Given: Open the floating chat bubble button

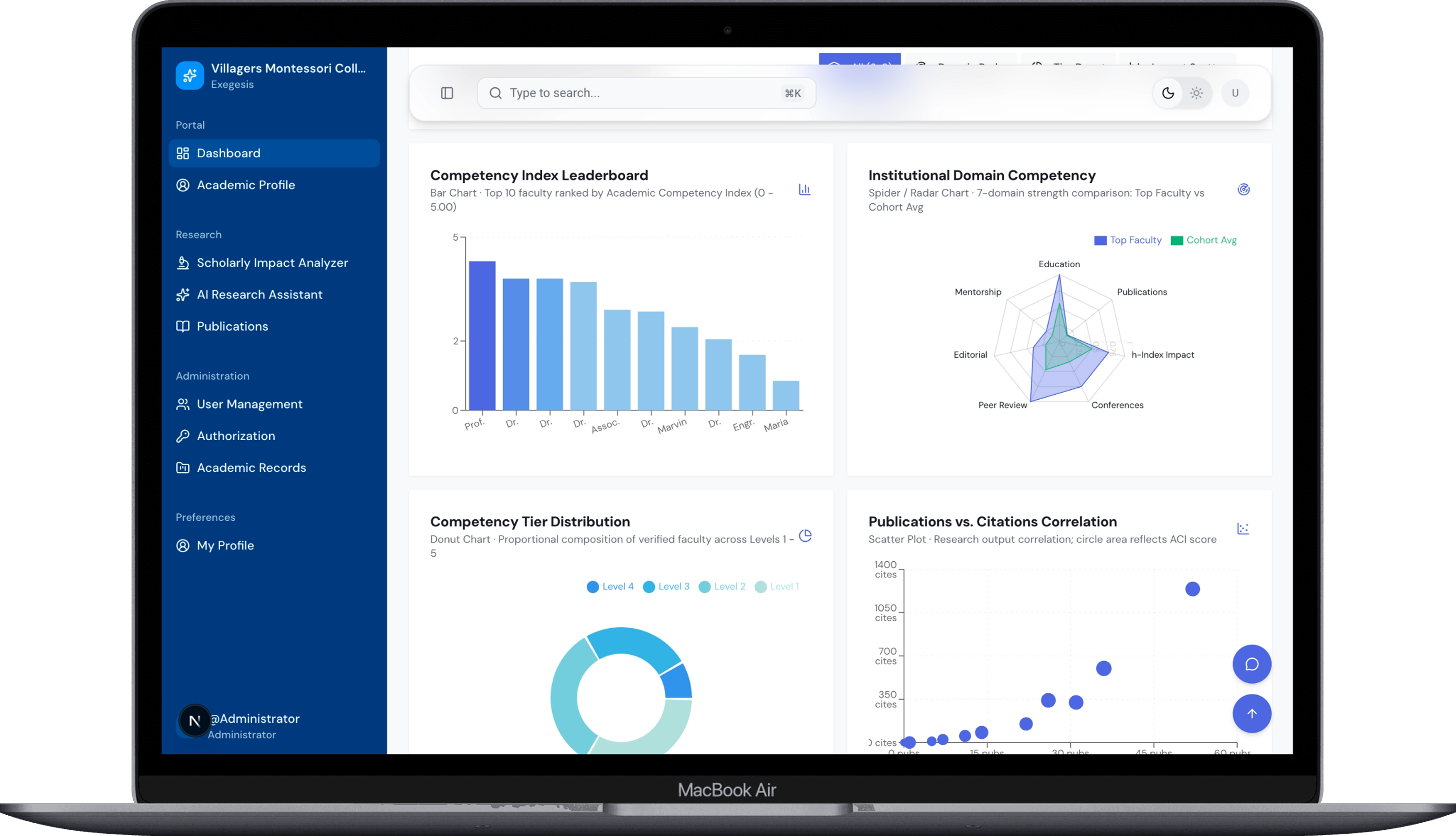Looking at the screenshot, I should pyautogui.click(x=1251, y=664).
